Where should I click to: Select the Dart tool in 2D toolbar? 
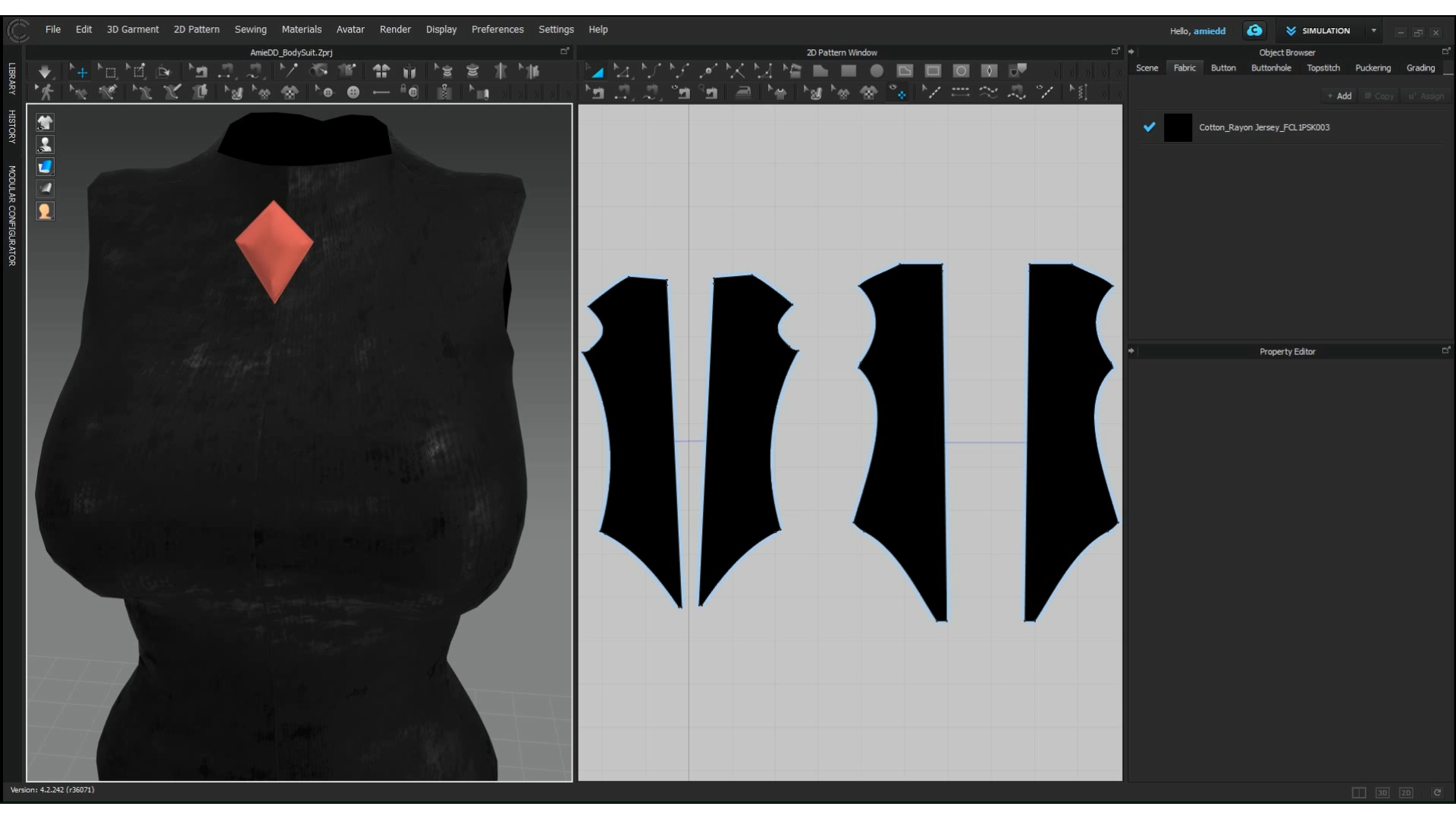tap(989, 71)
